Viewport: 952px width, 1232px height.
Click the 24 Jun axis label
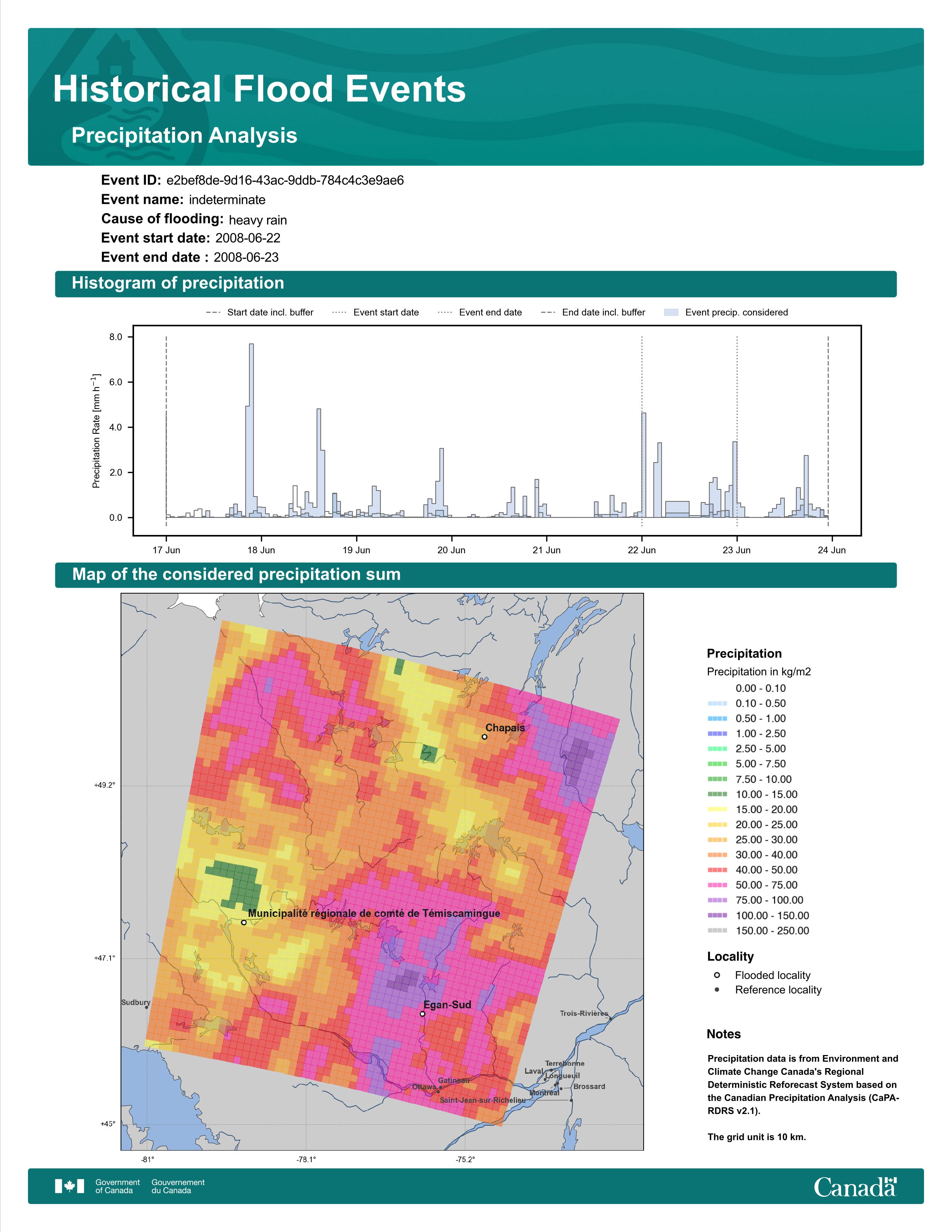pyautogui.click(x=832, y=550)
